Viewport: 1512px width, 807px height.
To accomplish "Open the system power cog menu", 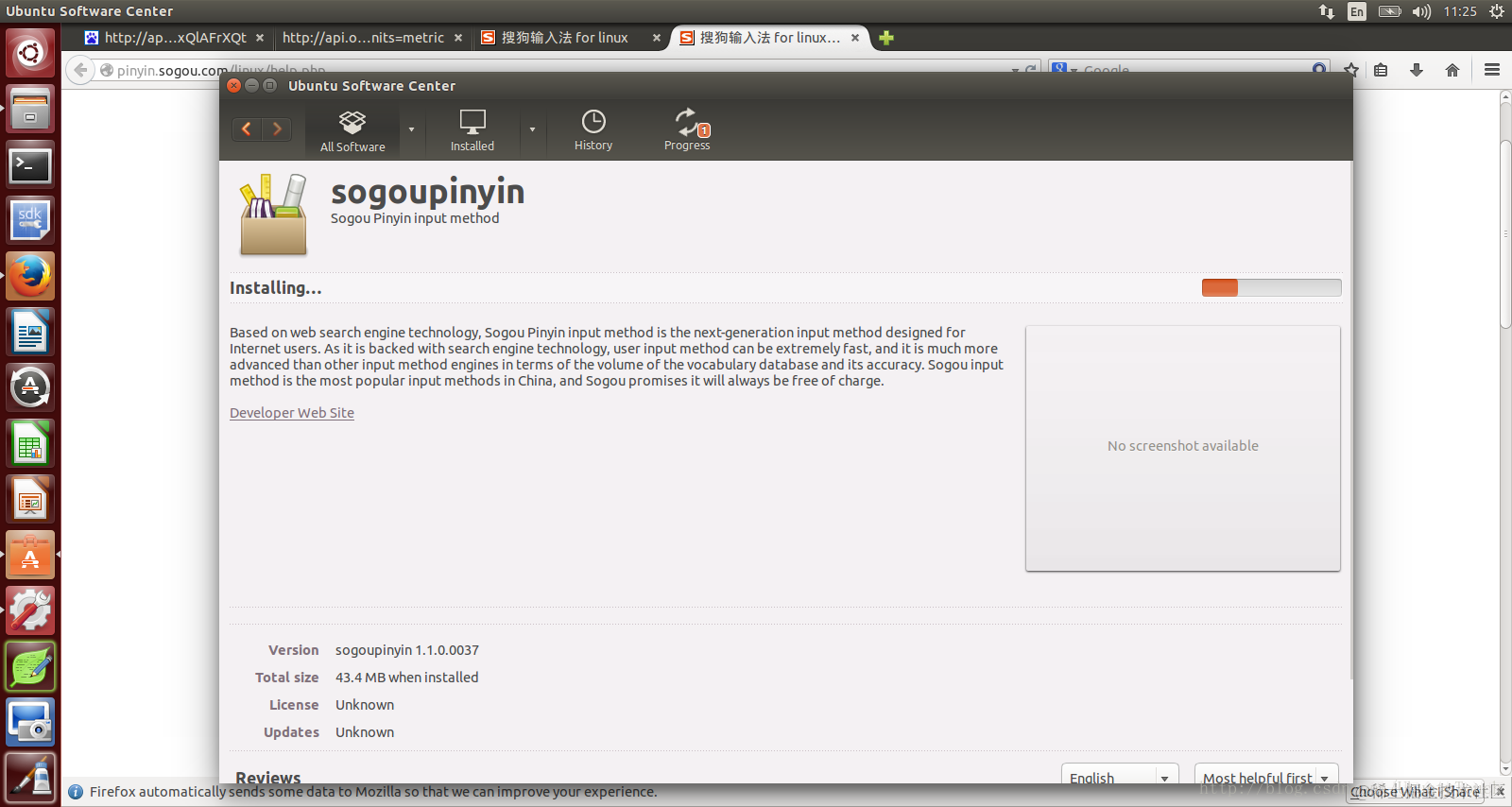I will coord(1497,11).
